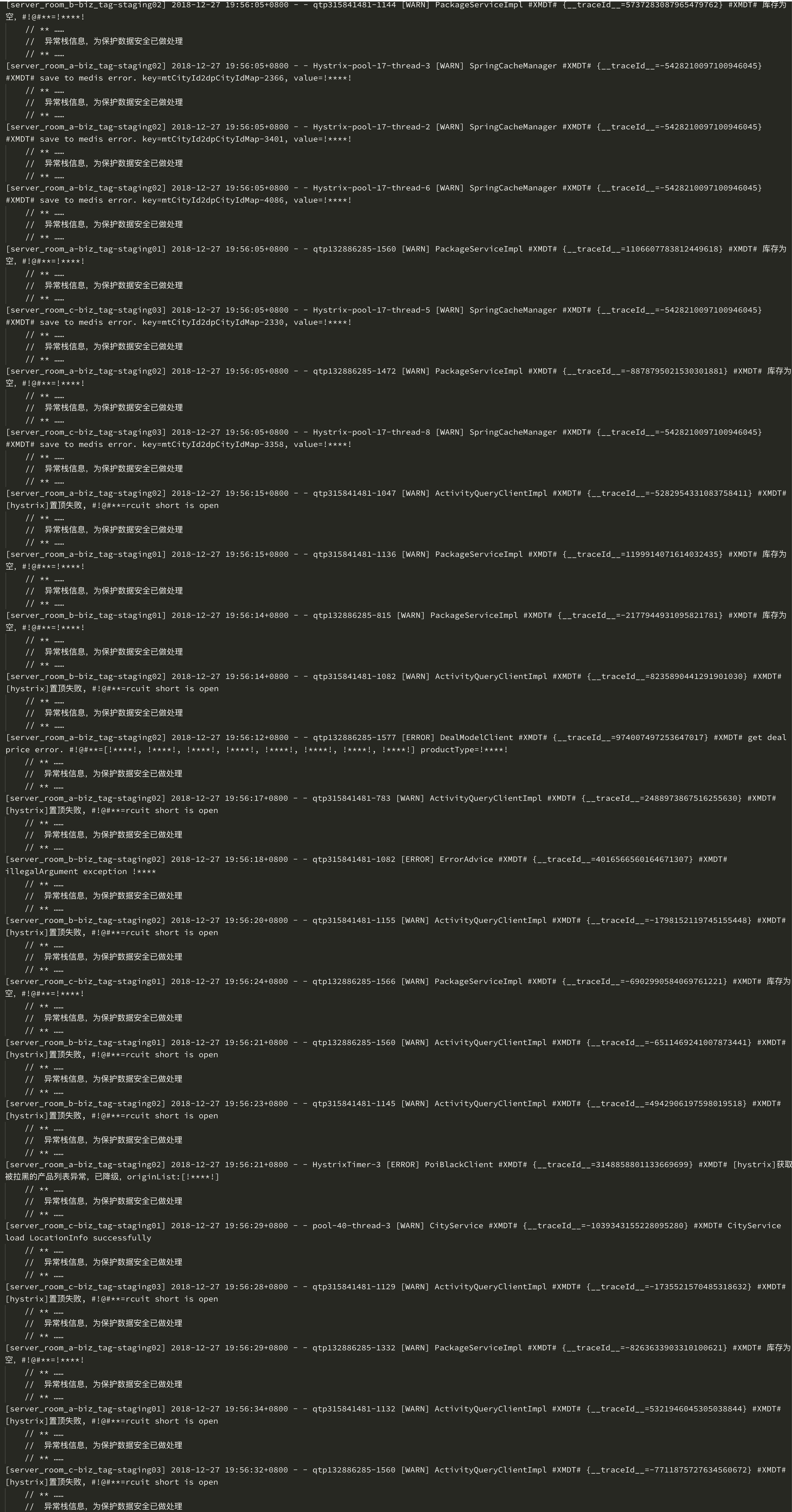Click qtp315841481-1047 thread name
The width and height of the screenshot is (792, 1512).
tap(354, 493)
